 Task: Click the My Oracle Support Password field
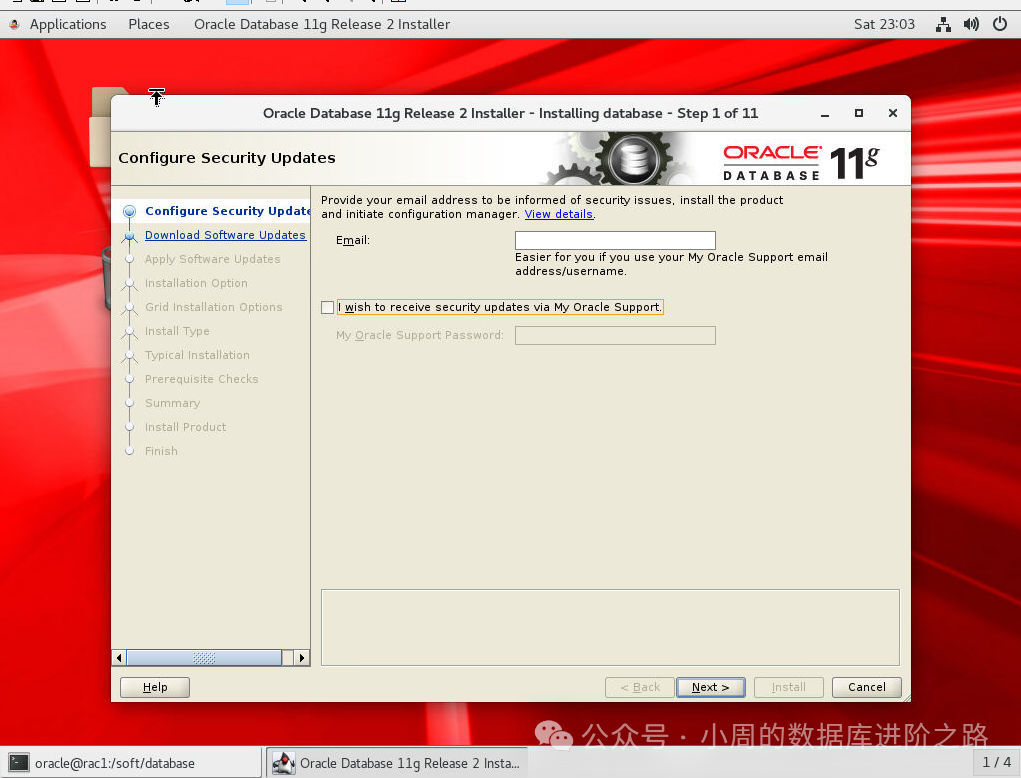click(x=615, y=335)
